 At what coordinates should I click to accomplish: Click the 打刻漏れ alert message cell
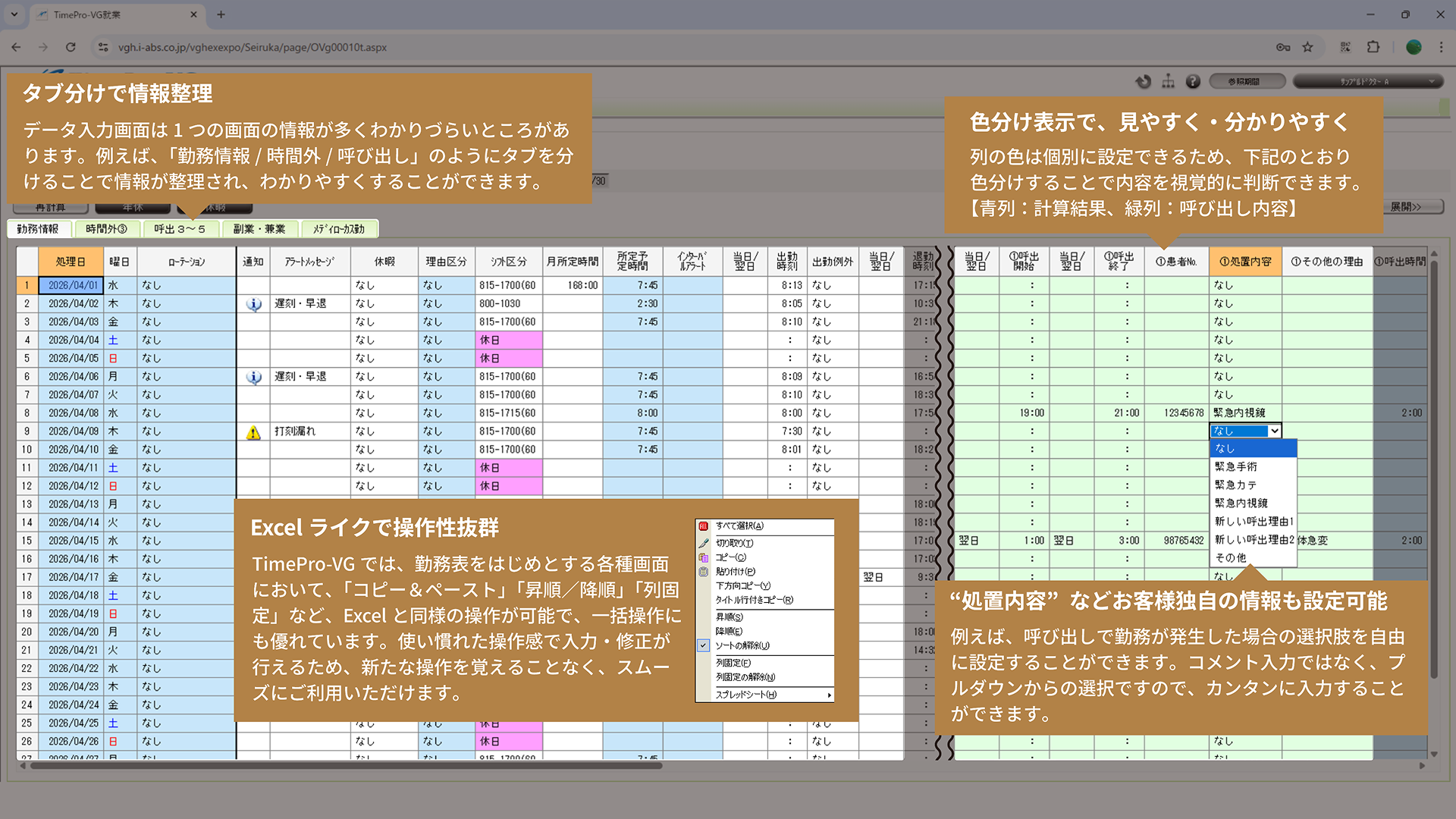(310, 431)
